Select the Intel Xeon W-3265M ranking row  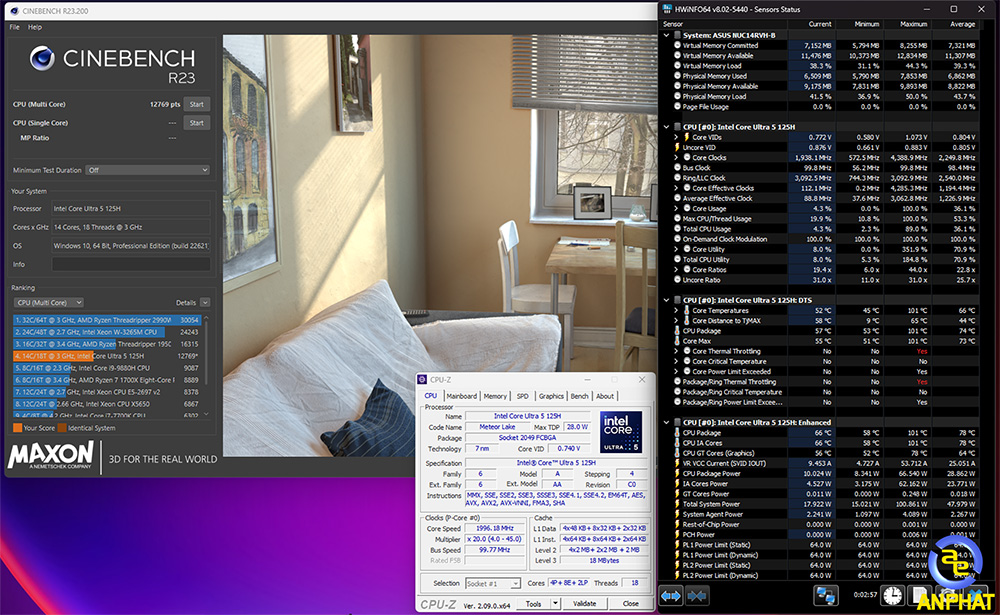point(107,332)
